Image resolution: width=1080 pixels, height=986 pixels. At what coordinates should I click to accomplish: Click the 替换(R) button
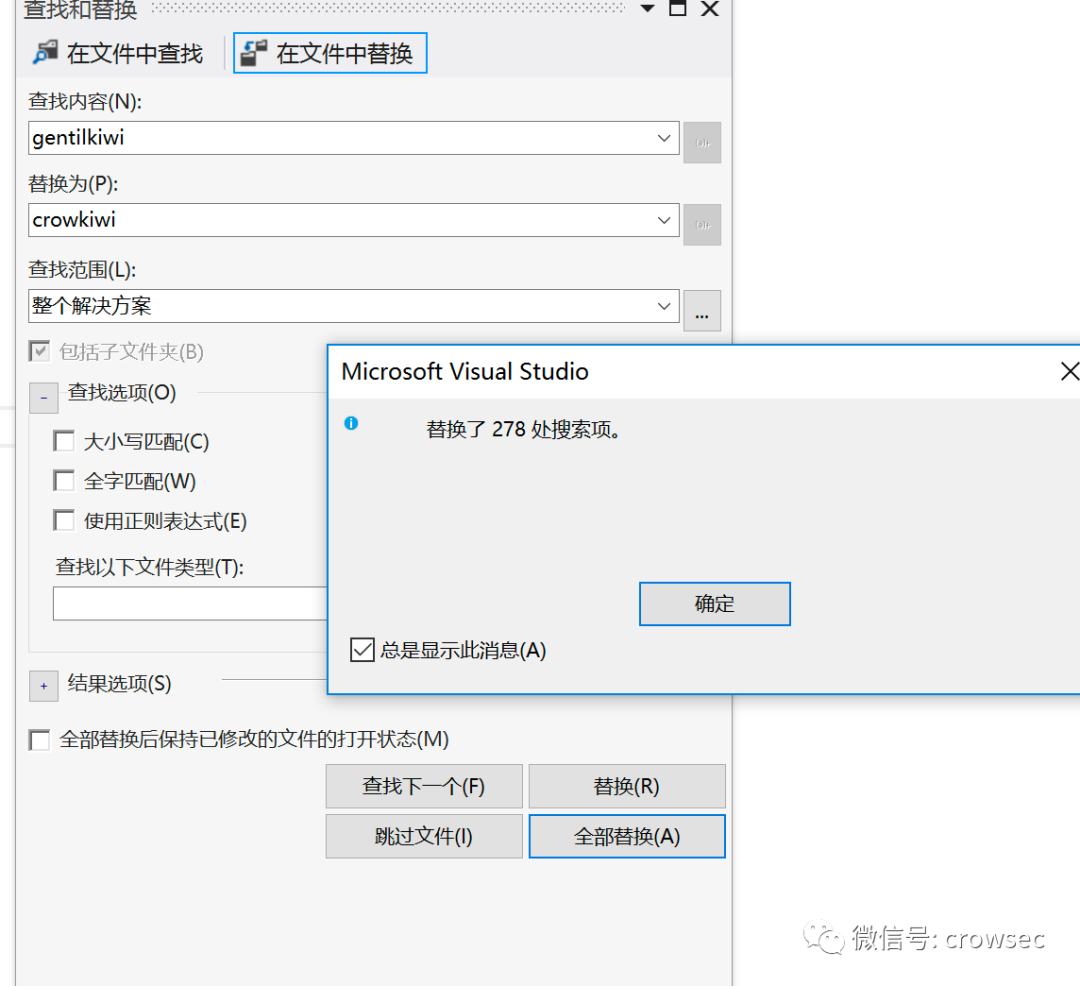(627, 786)
